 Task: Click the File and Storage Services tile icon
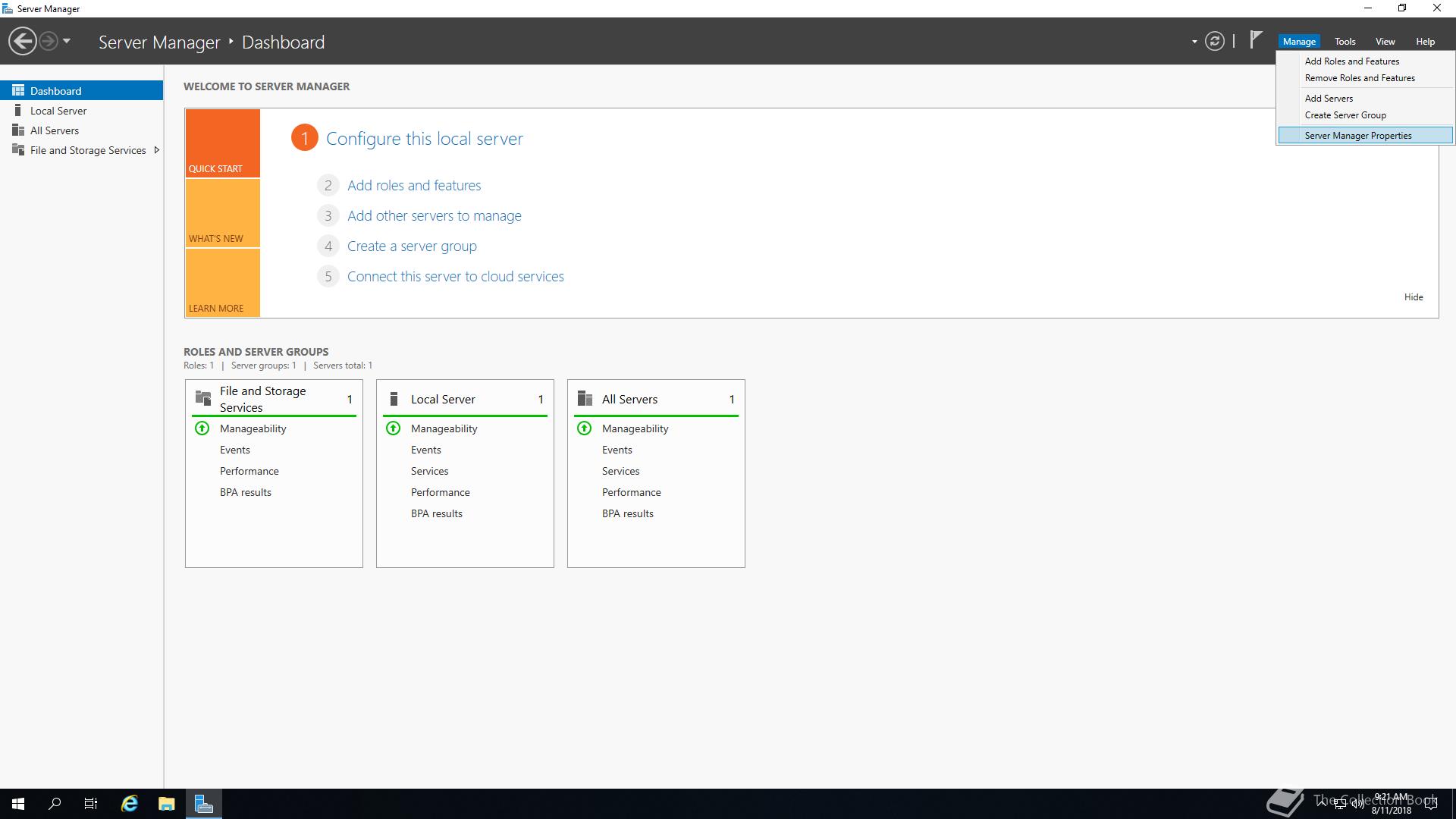[x=203, y=398]
